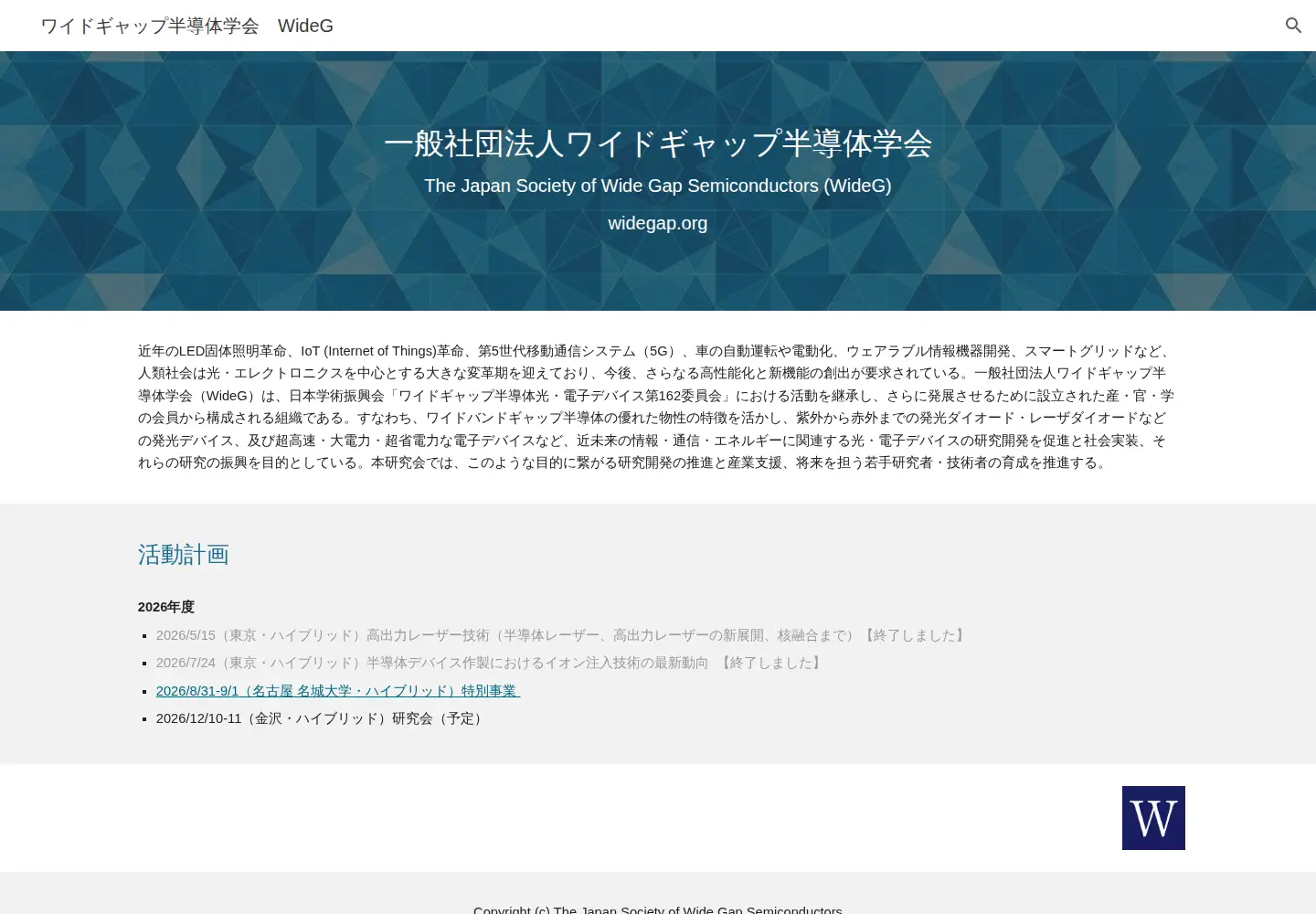Click the ワイドギャップ半導体学会 WideG site title

[x=187, y=26]
